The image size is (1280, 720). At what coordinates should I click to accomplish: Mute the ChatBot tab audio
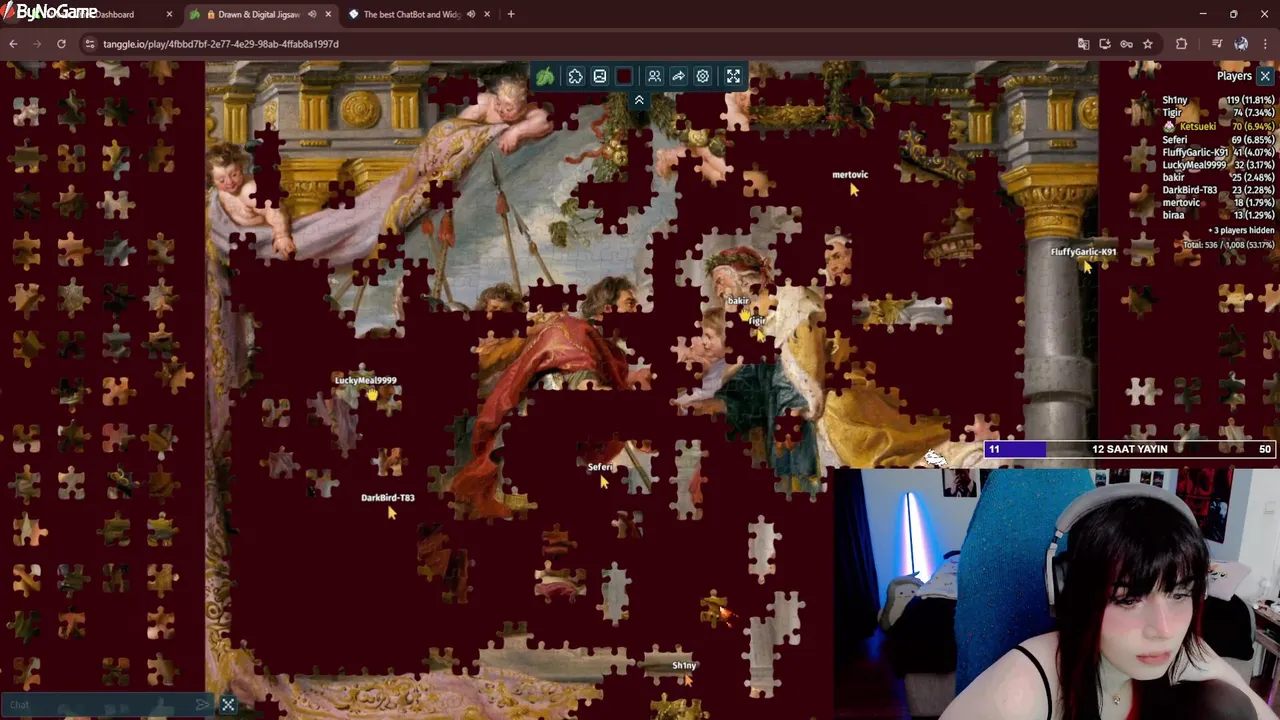coord(471,14)
